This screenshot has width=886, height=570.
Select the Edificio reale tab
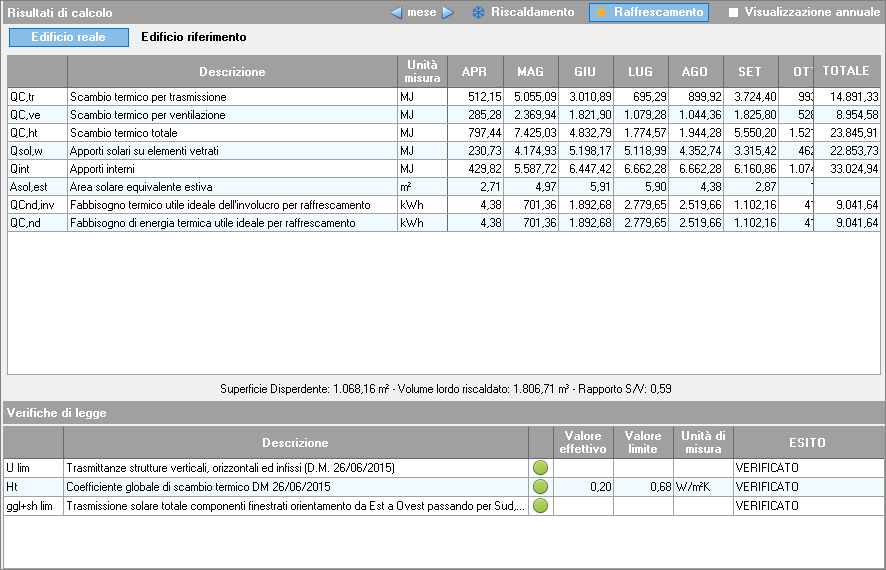point(69,37)
